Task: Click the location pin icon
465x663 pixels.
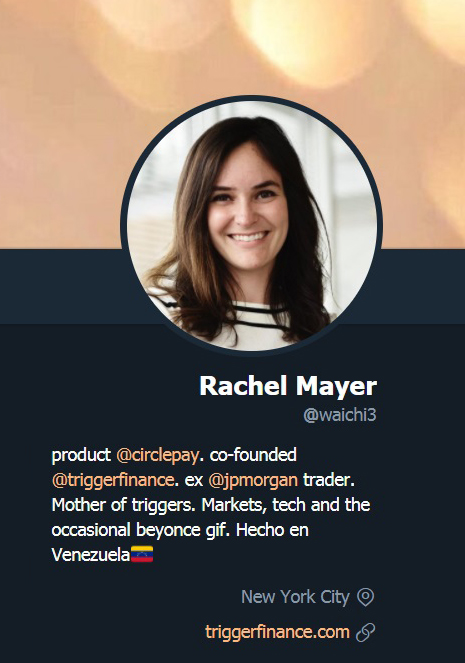Action: point(366,597)
